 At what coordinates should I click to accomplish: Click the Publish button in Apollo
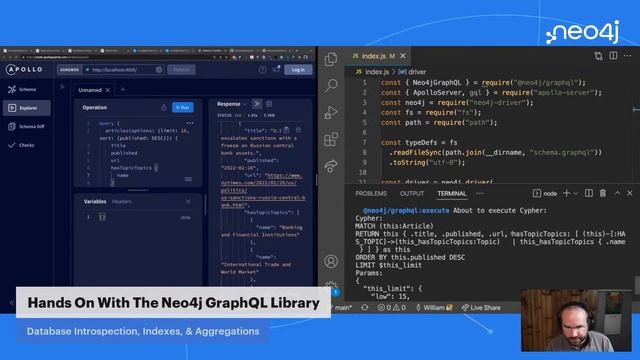[x=181, y=70]
